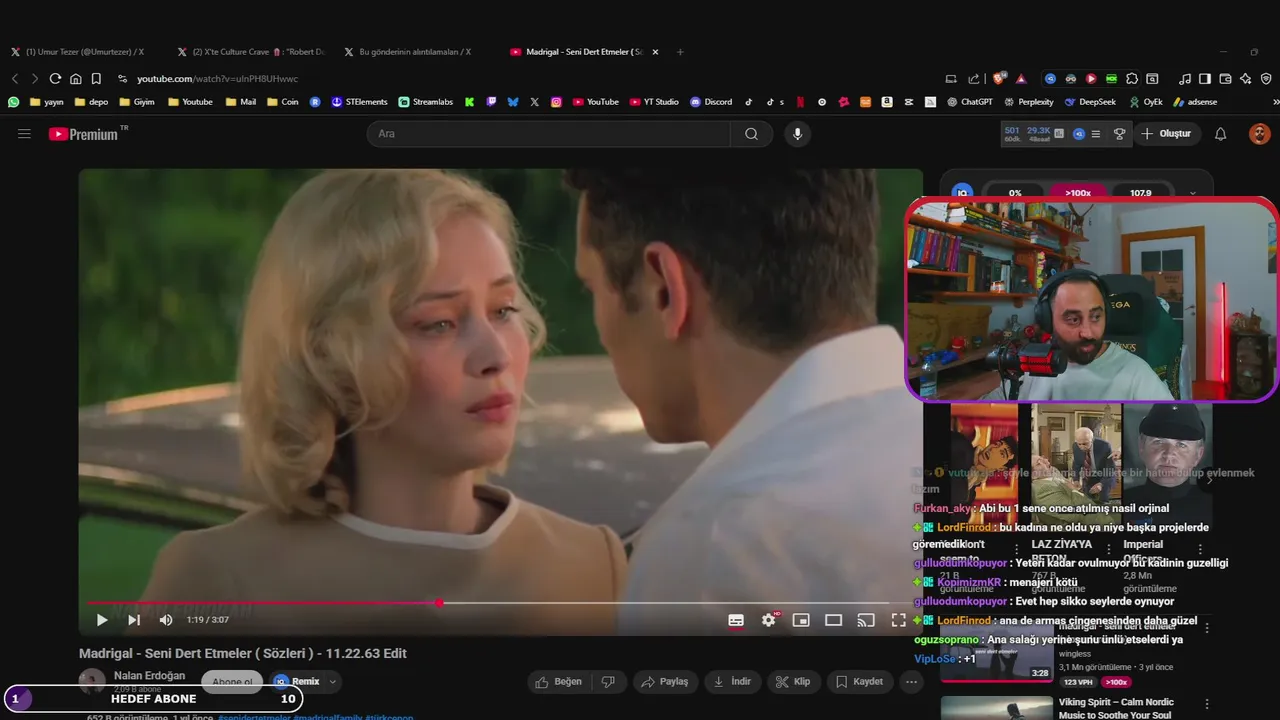Click the Remix button
1280x720 pixels.
[x=297, y=682]
